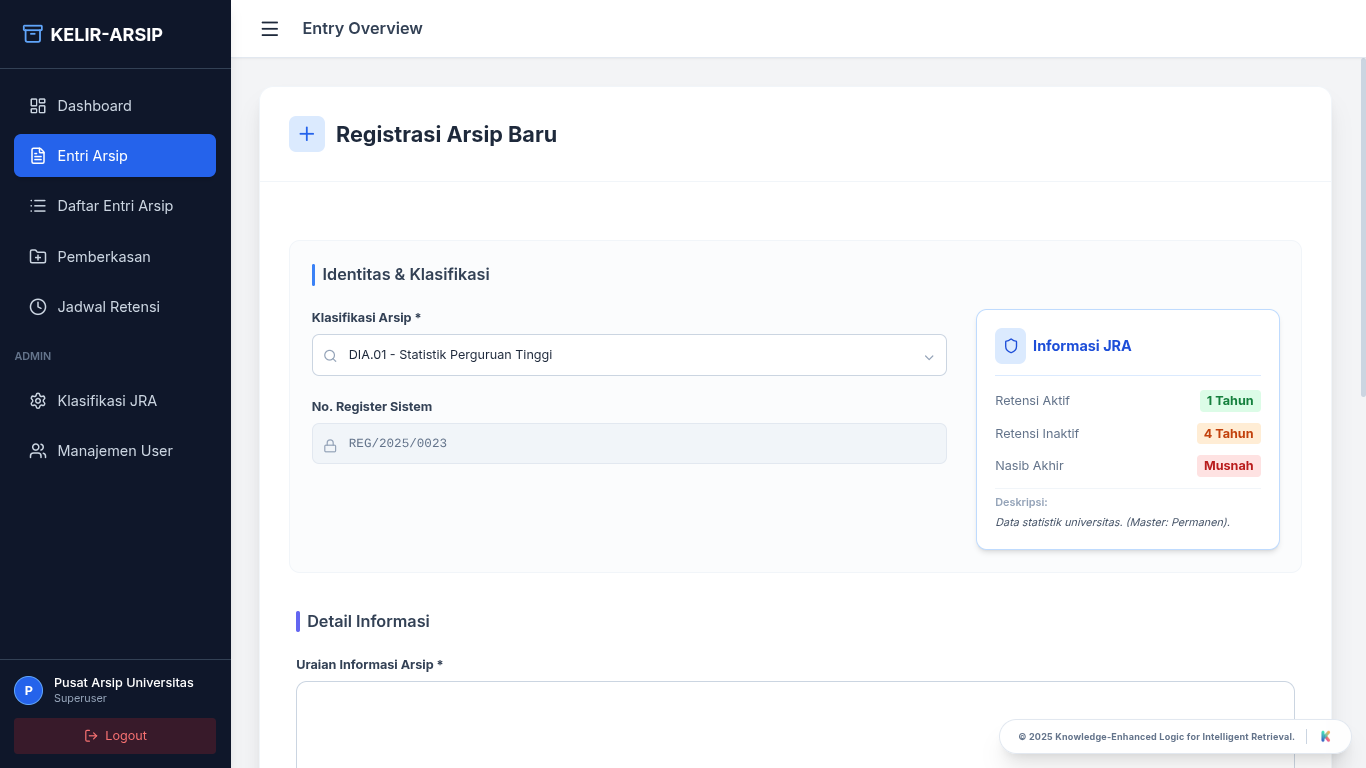Click the KELIR-ARSIP logo icon
The width and height of the screenshot is (1366, 768).
pos(30,33)
